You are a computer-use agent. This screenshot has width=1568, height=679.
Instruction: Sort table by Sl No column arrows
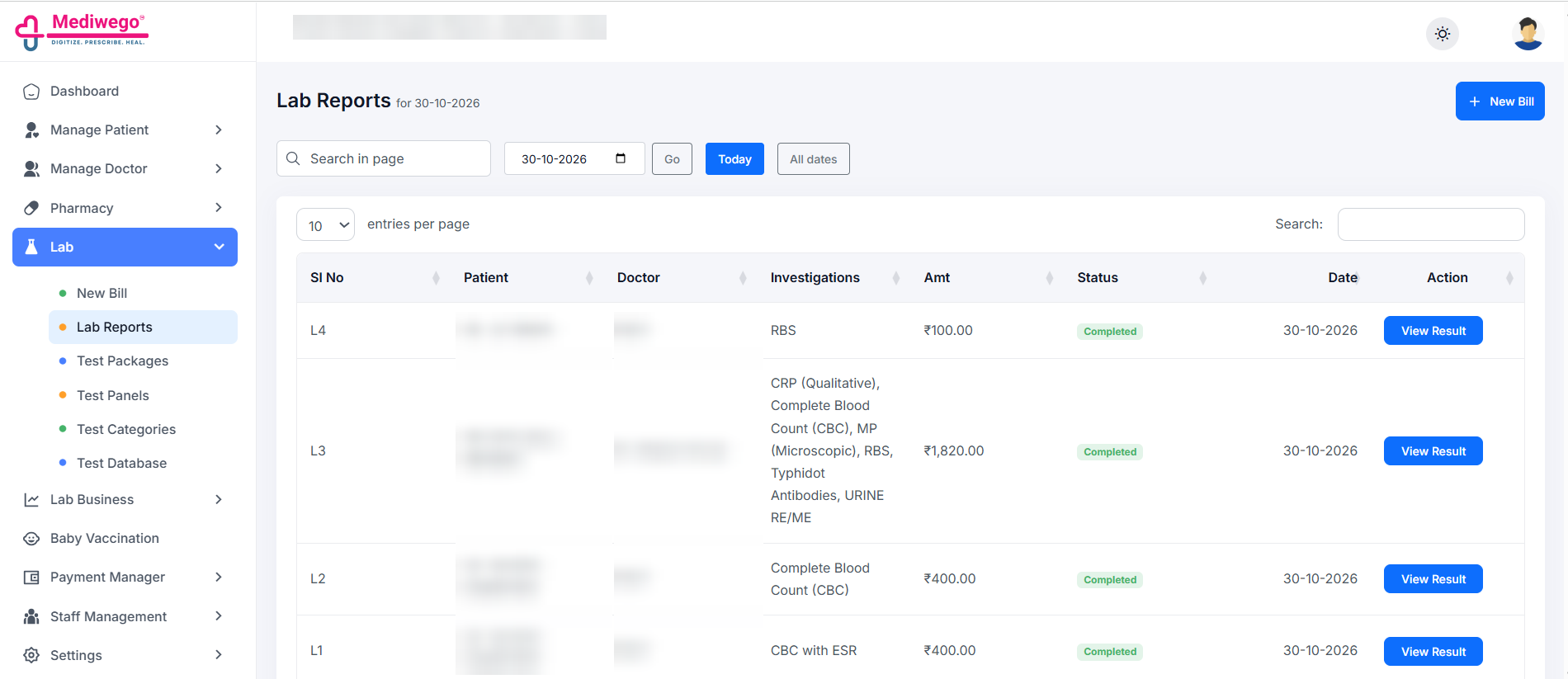(x=436, y=278)
